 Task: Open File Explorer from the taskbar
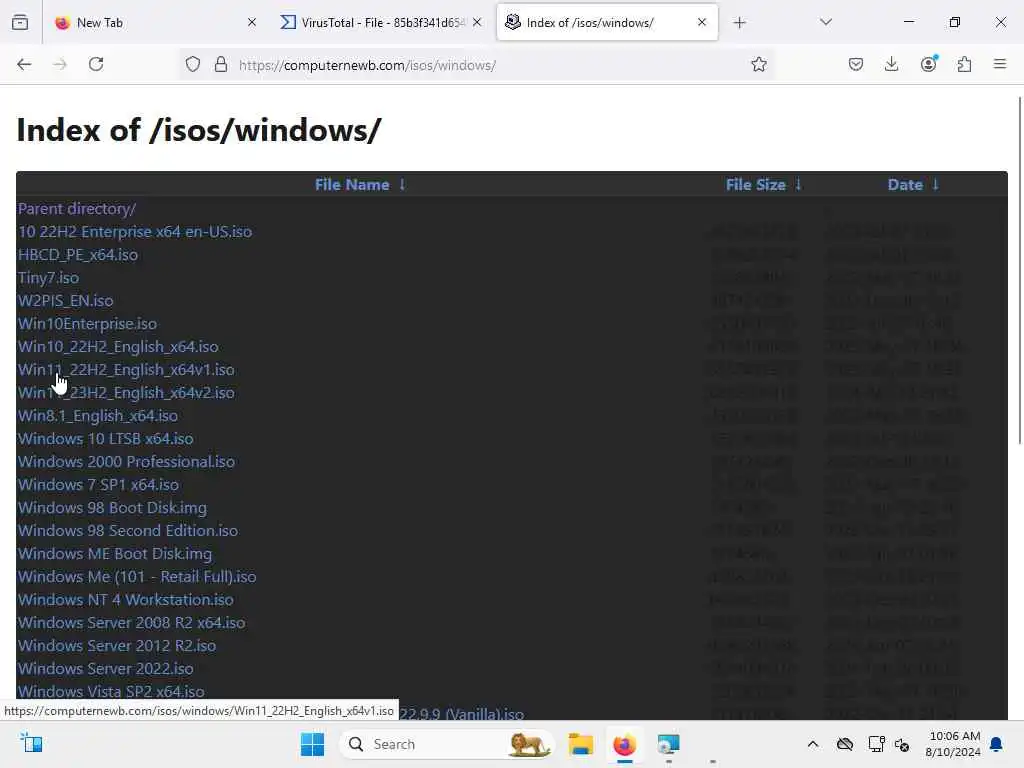coord(581,744)
